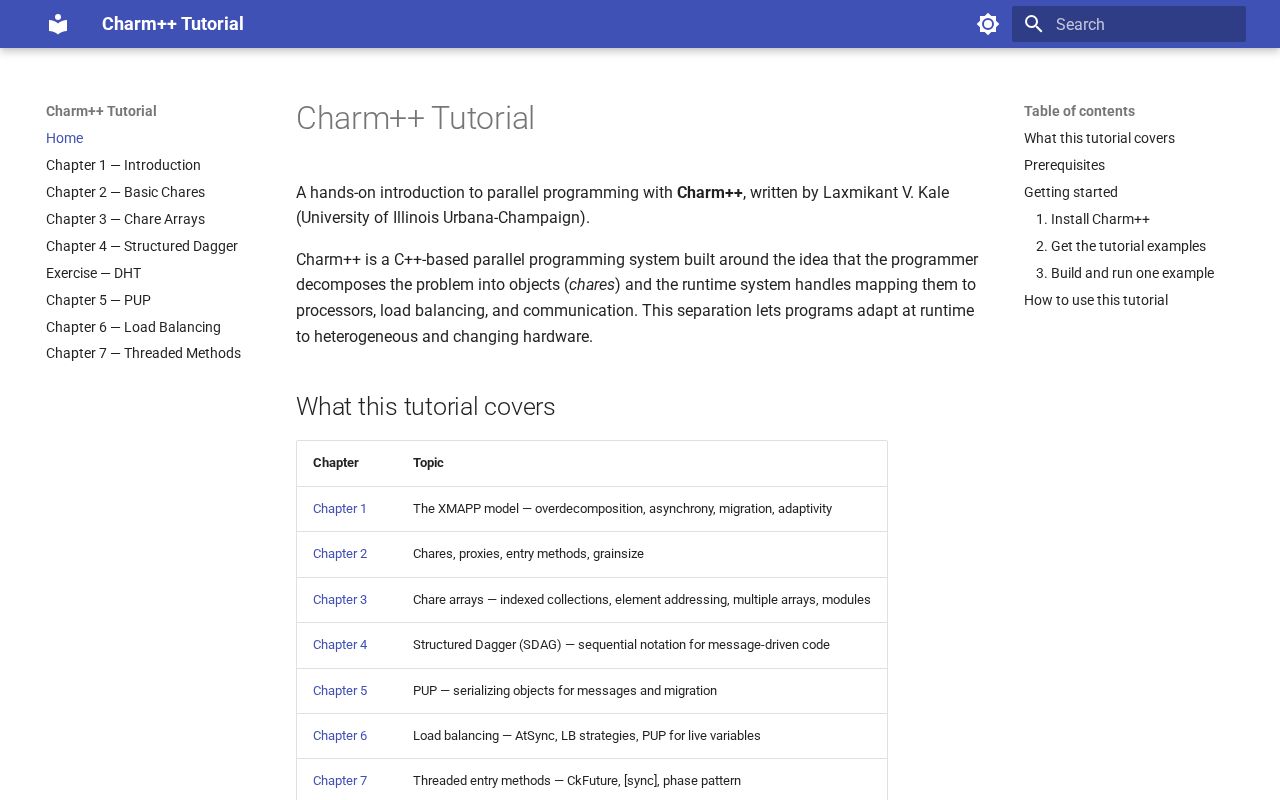1280x800 pixels.
Task: Click Chapter 2 link in table
Action: (x=340, y=554)
